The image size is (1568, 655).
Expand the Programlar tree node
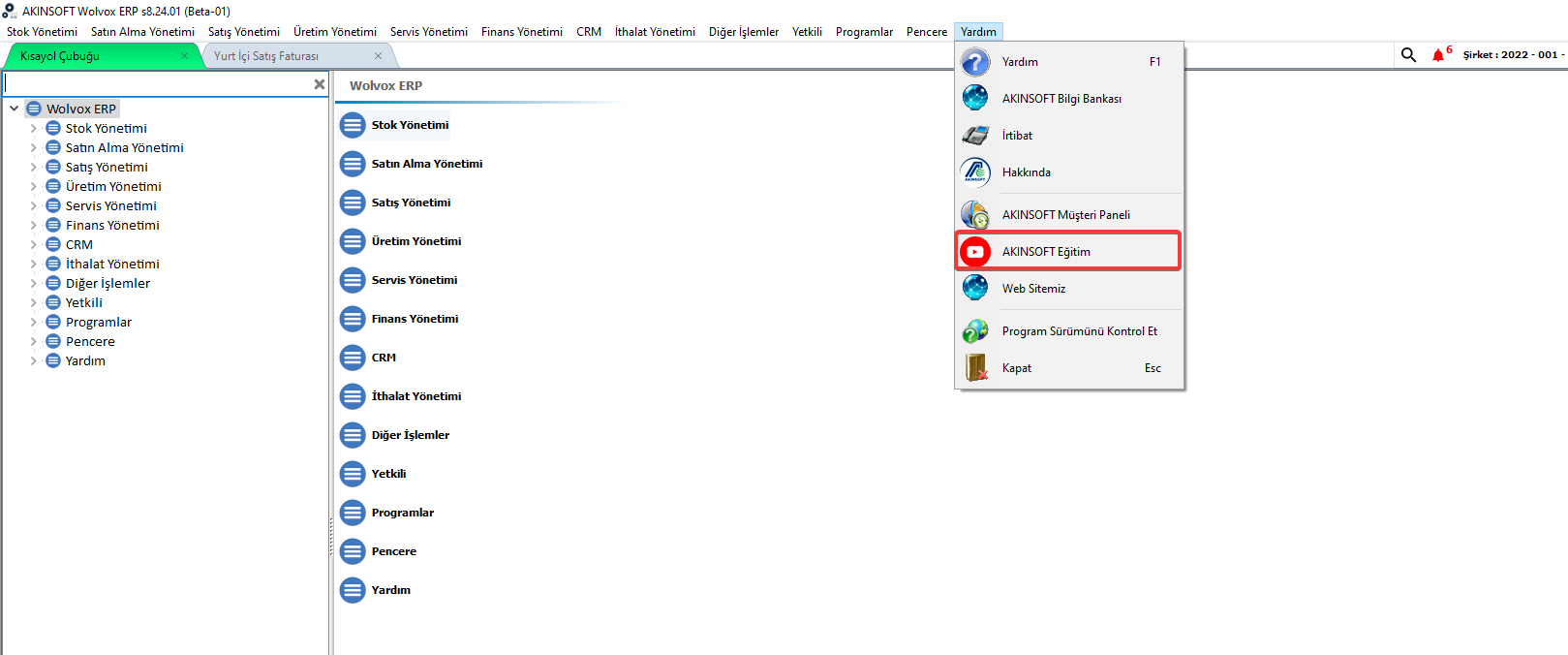[33, 322]
